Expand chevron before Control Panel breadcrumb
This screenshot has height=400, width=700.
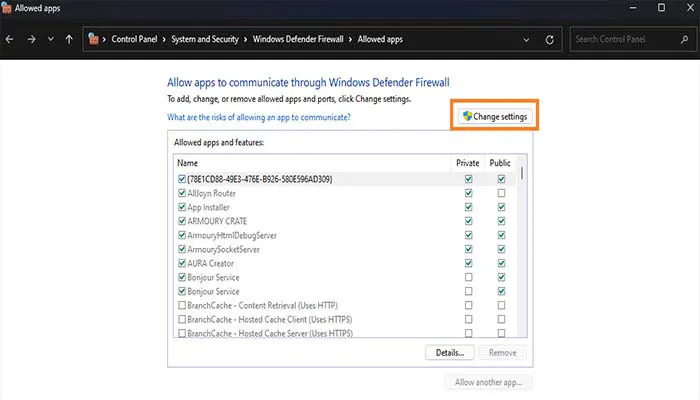[104, 39]
